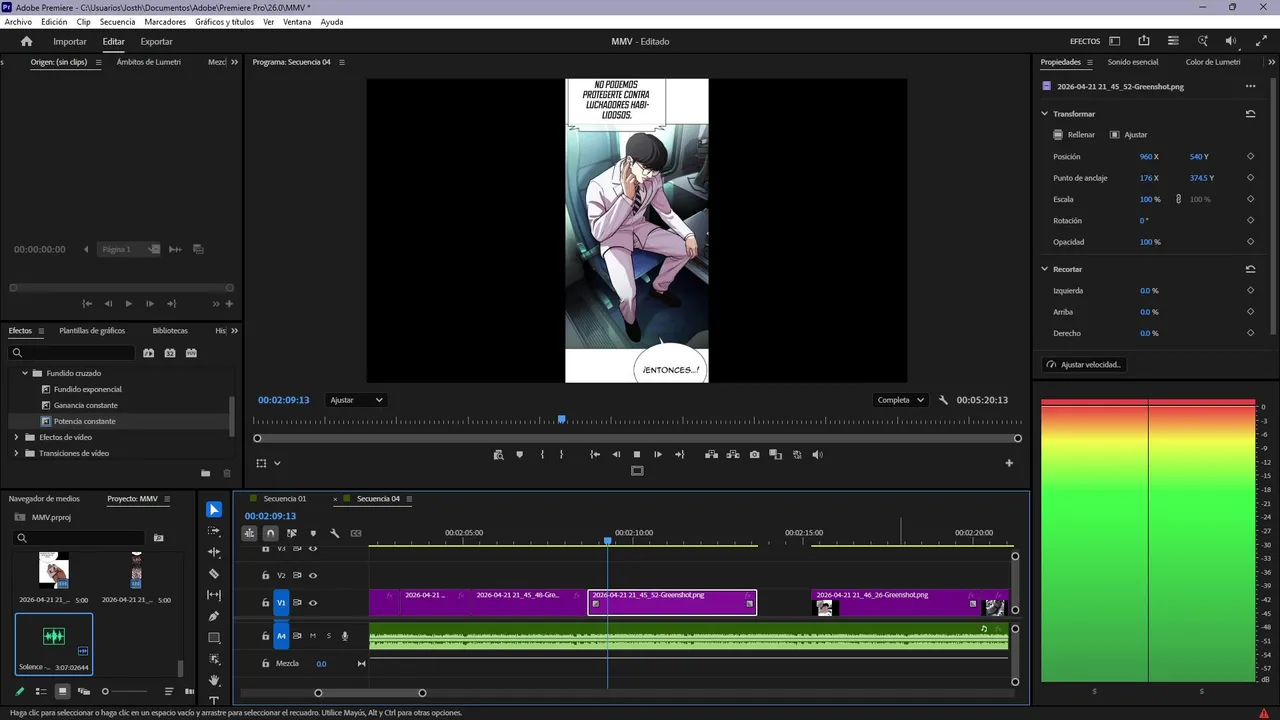
Task: Collapse Fundido cruzado folder
Action: (x=25, y=373)
